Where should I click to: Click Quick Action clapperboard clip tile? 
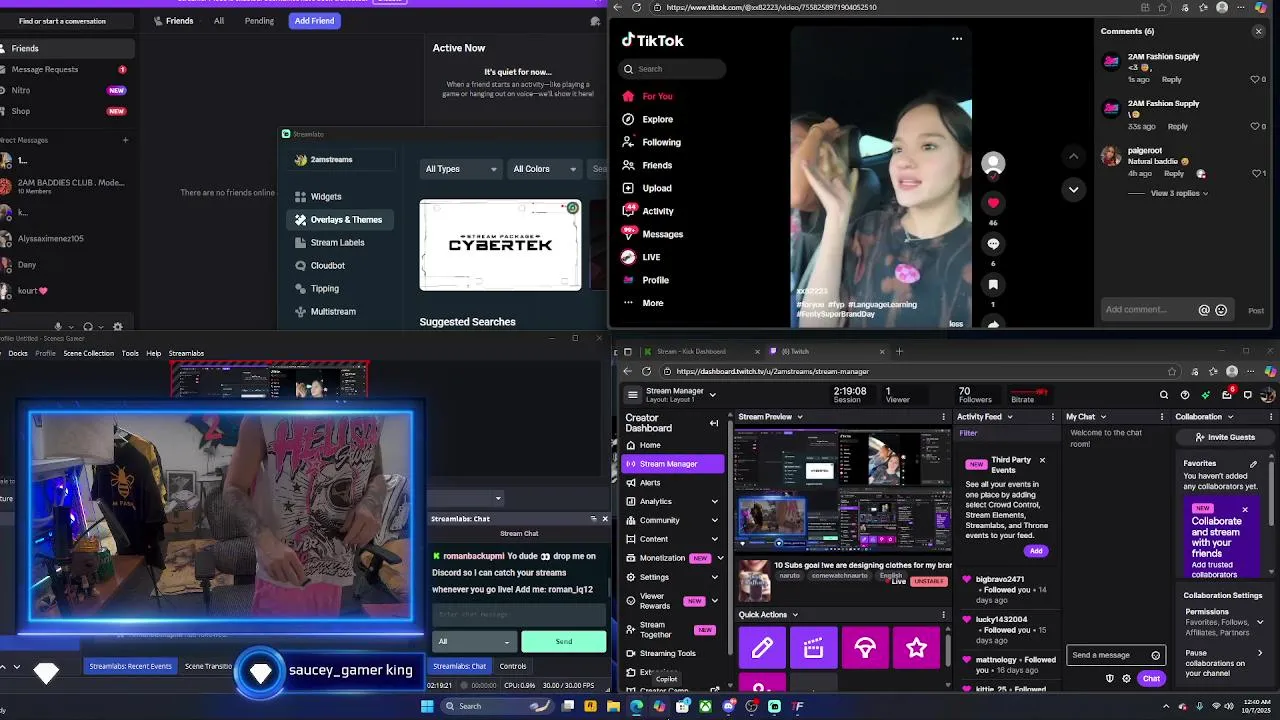(813, 649)
